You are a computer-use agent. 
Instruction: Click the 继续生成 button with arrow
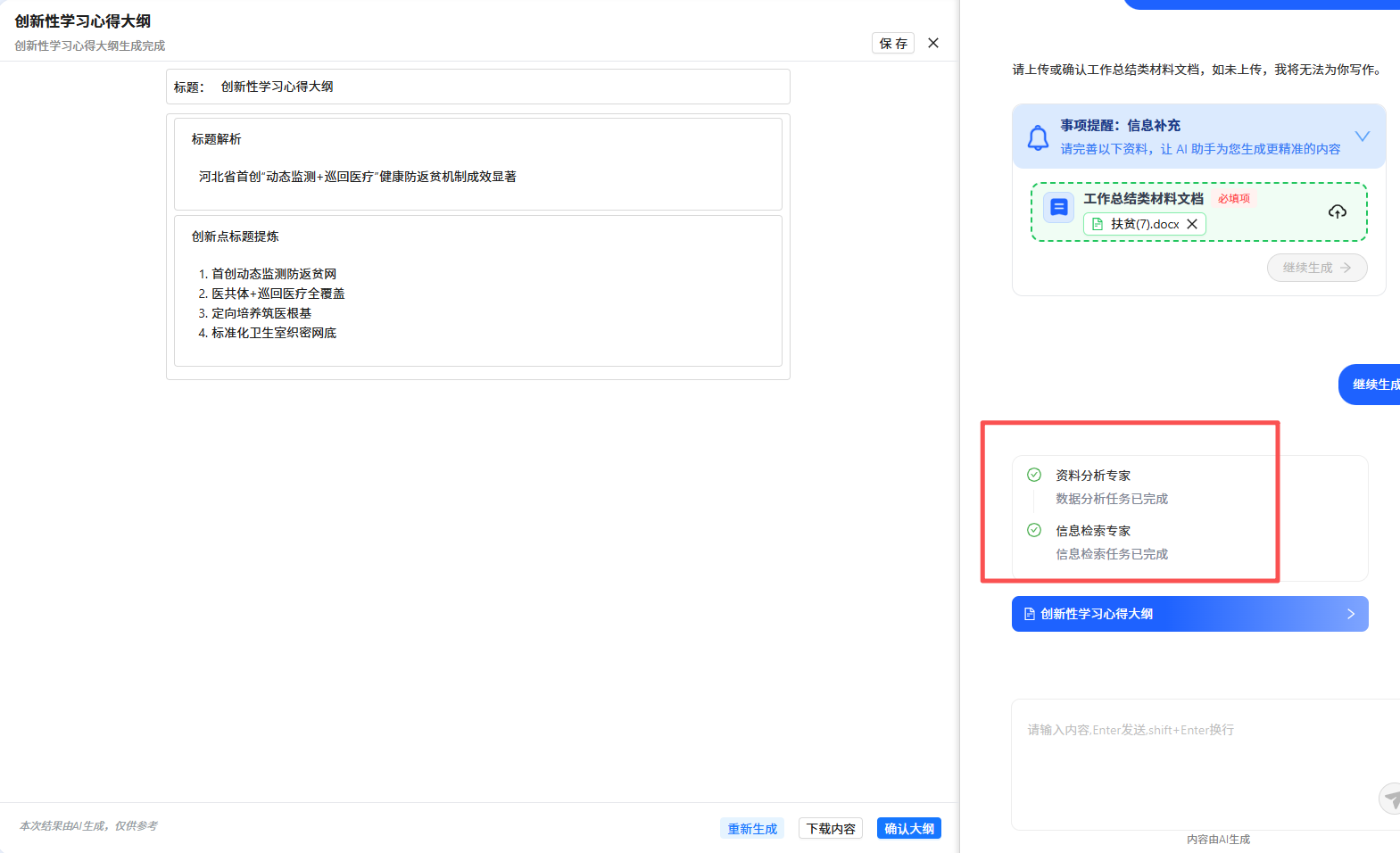[1316, 268]
